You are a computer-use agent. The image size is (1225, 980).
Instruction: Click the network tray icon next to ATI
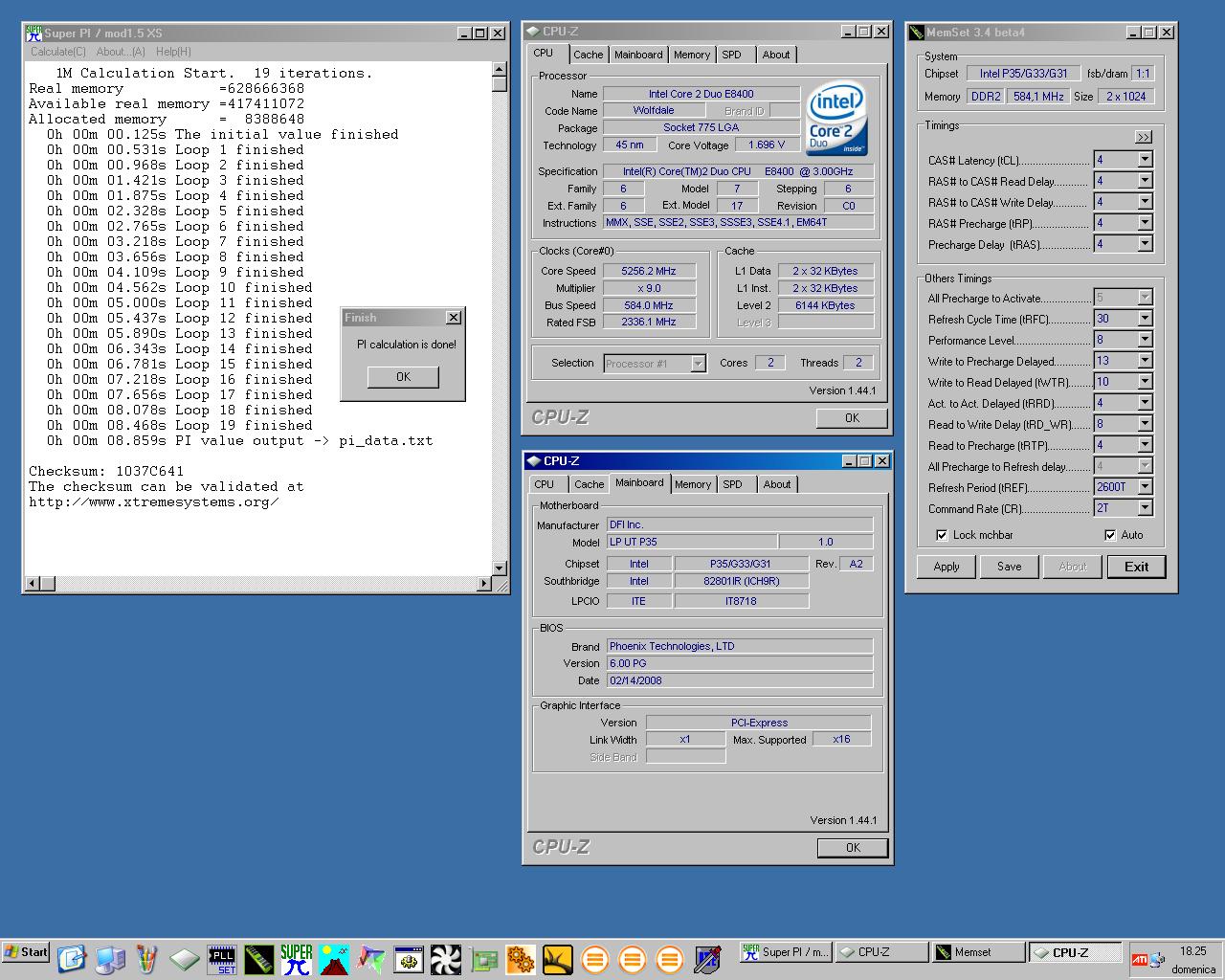[x=1158, y=960]
